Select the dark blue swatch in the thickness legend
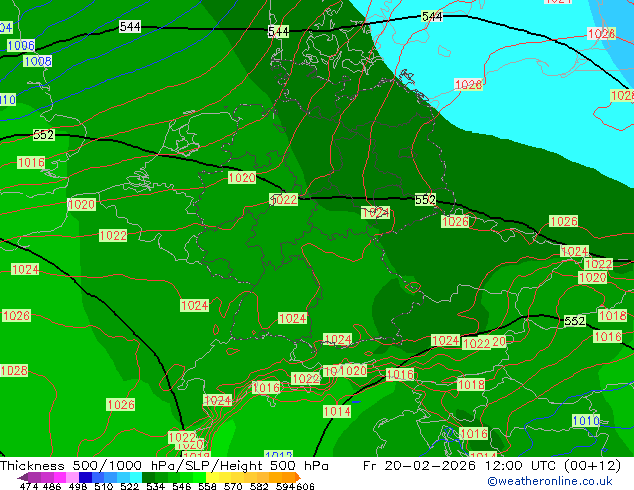634x490 pixels. 85,477
